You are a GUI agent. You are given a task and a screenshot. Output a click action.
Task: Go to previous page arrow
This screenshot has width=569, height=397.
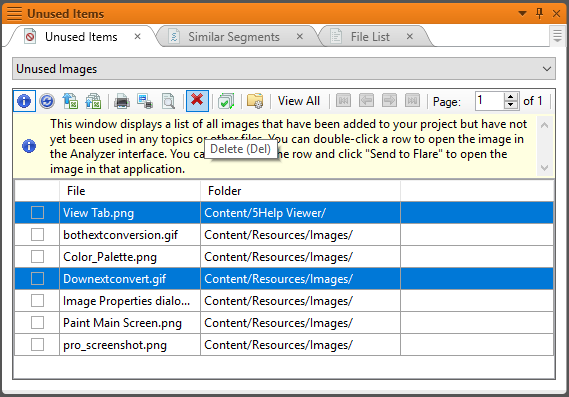[x=367, y=100]
